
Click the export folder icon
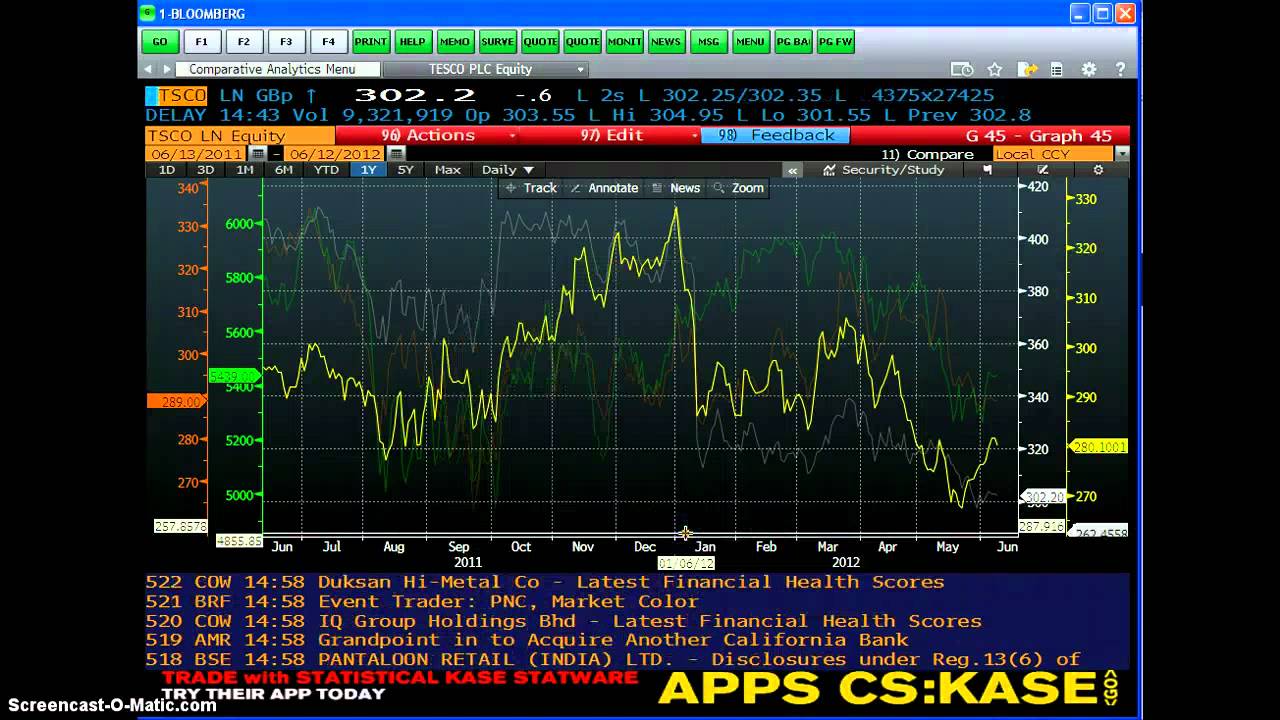coord(1027,69)
